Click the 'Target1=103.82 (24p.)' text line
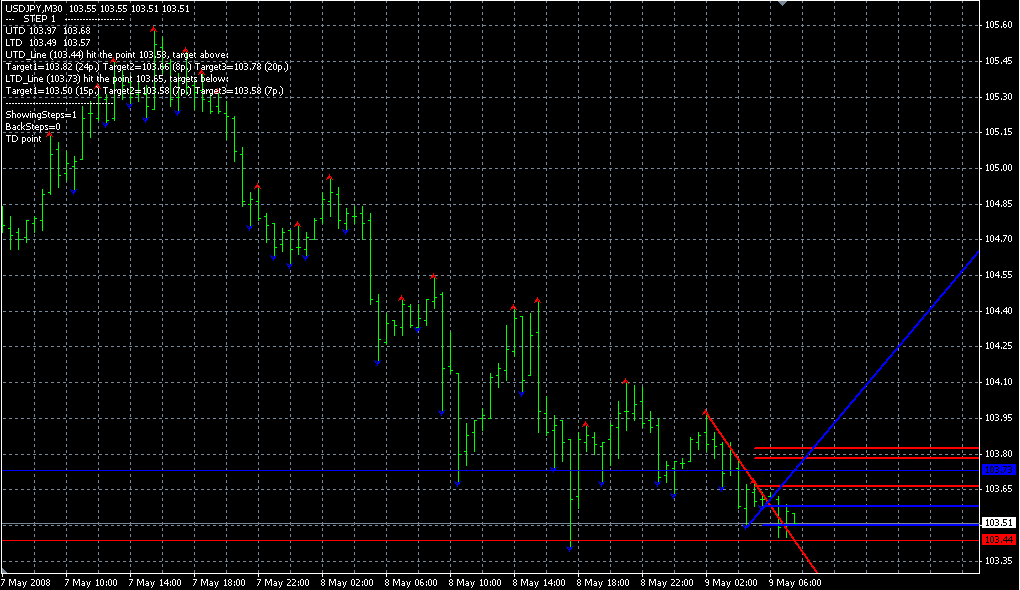This screenshot has width=1020, height=590. (147, 66)
